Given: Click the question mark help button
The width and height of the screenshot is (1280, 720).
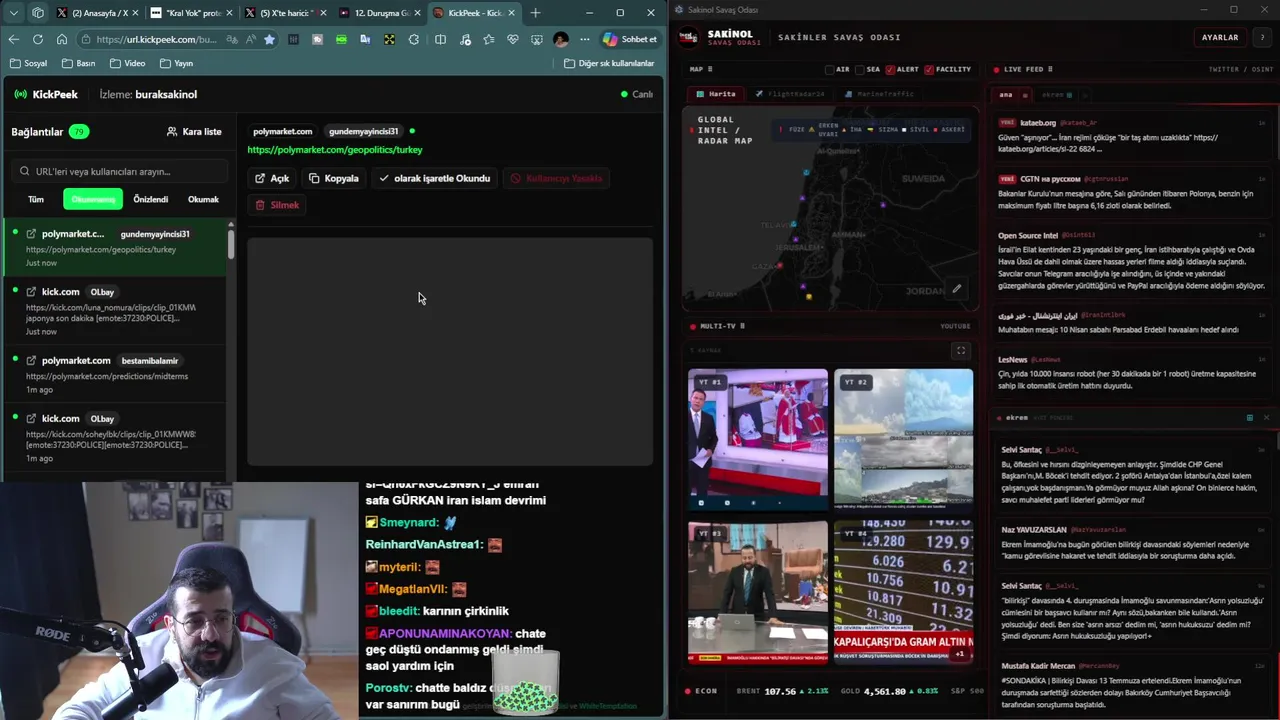Looking at the screenshot, I should (1262, 37).
